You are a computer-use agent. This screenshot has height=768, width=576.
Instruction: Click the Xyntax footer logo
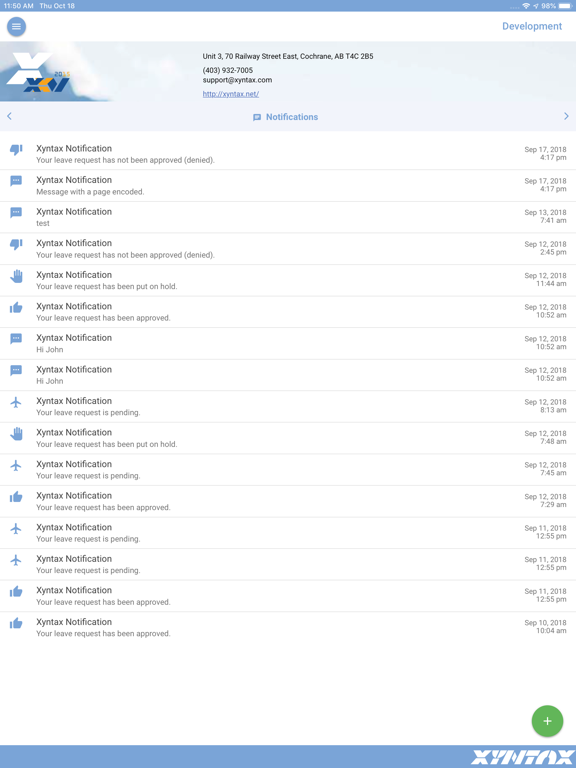(523, 757)
